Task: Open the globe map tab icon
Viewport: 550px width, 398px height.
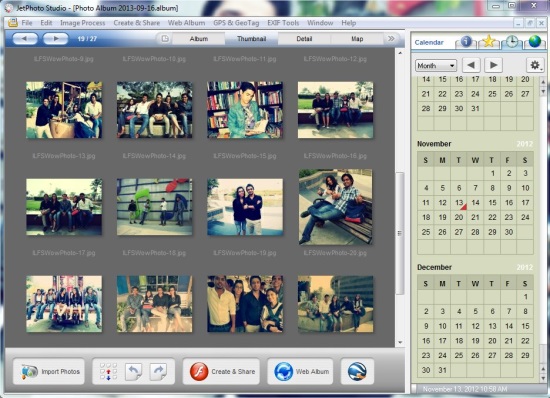Action: [535, 41]
